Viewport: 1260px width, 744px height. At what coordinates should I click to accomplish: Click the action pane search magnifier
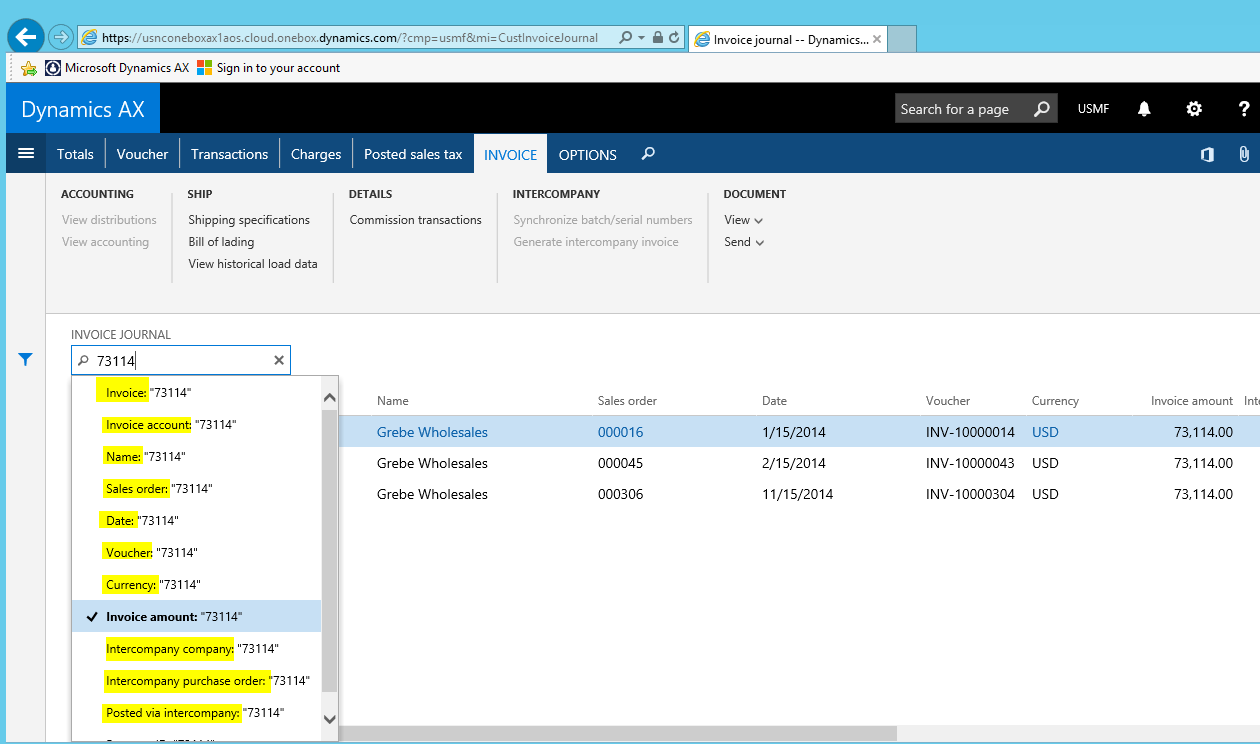[648, 154]
